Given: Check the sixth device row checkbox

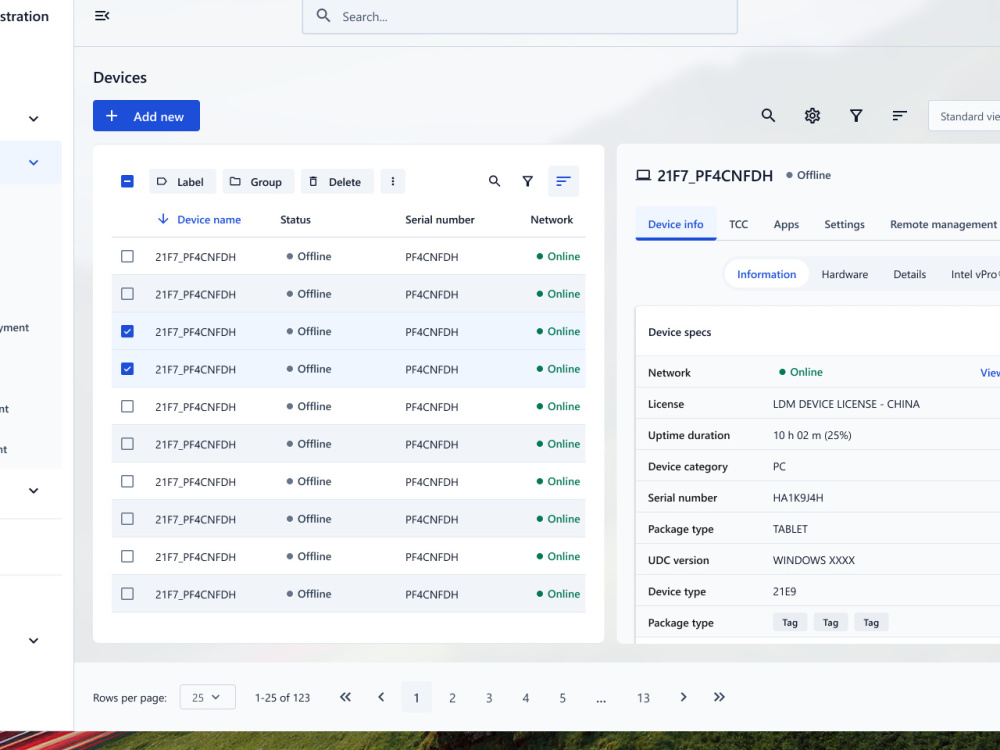Looking at the screenshot, I should (127, 444).
